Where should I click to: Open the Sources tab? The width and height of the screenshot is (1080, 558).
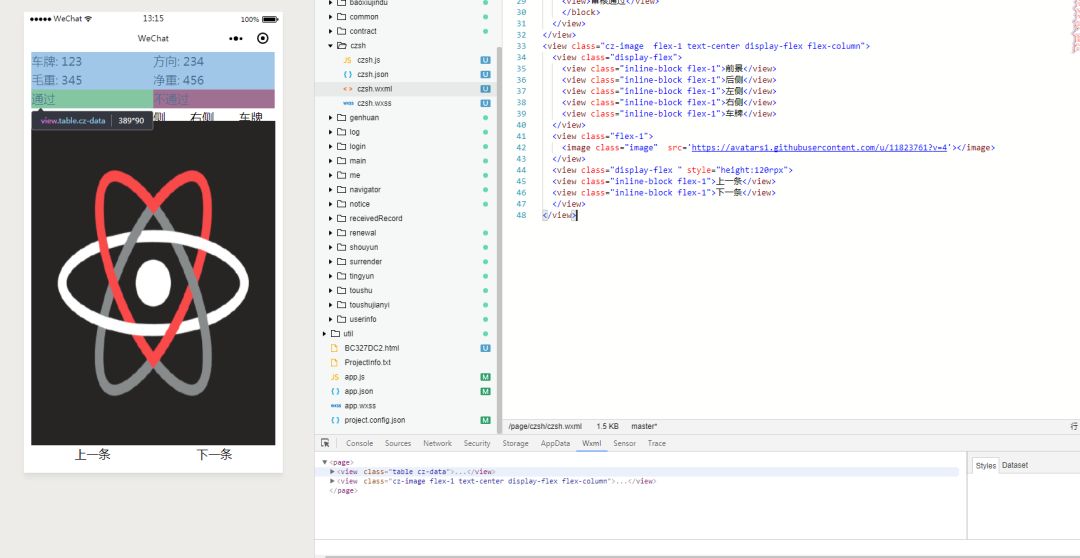398,444
